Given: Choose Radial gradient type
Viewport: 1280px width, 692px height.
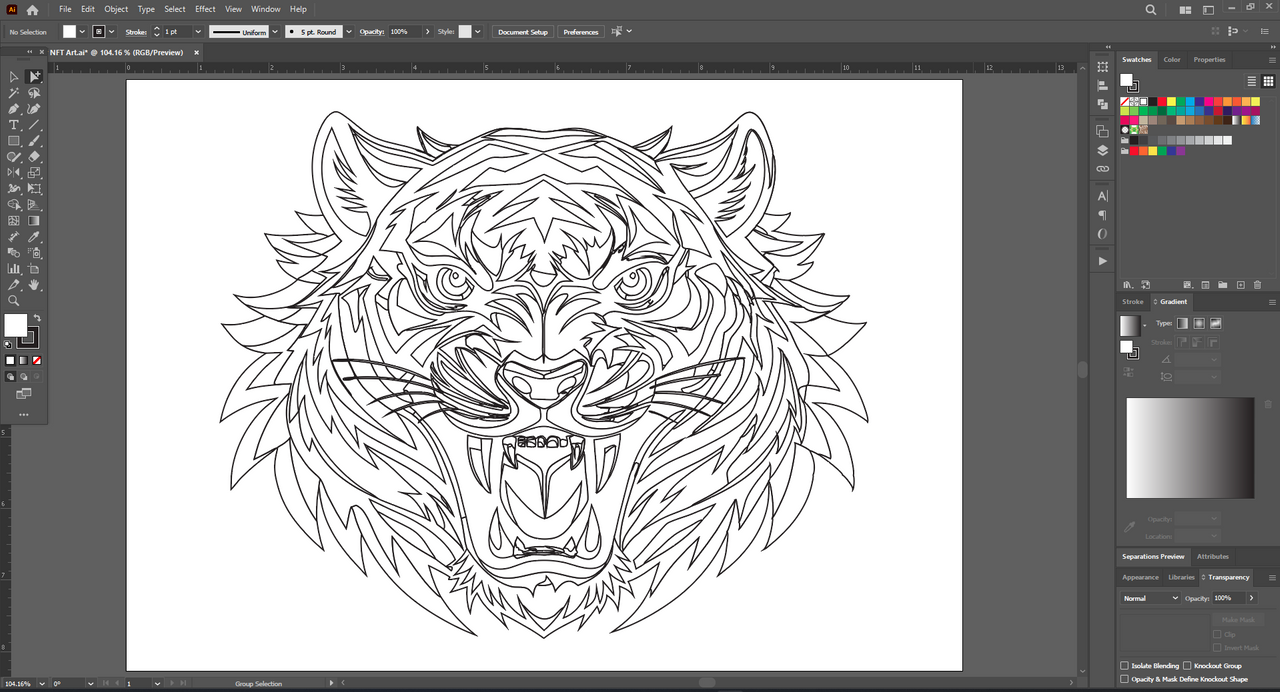Looking at the screenshot, I should tap(1199, 323).
